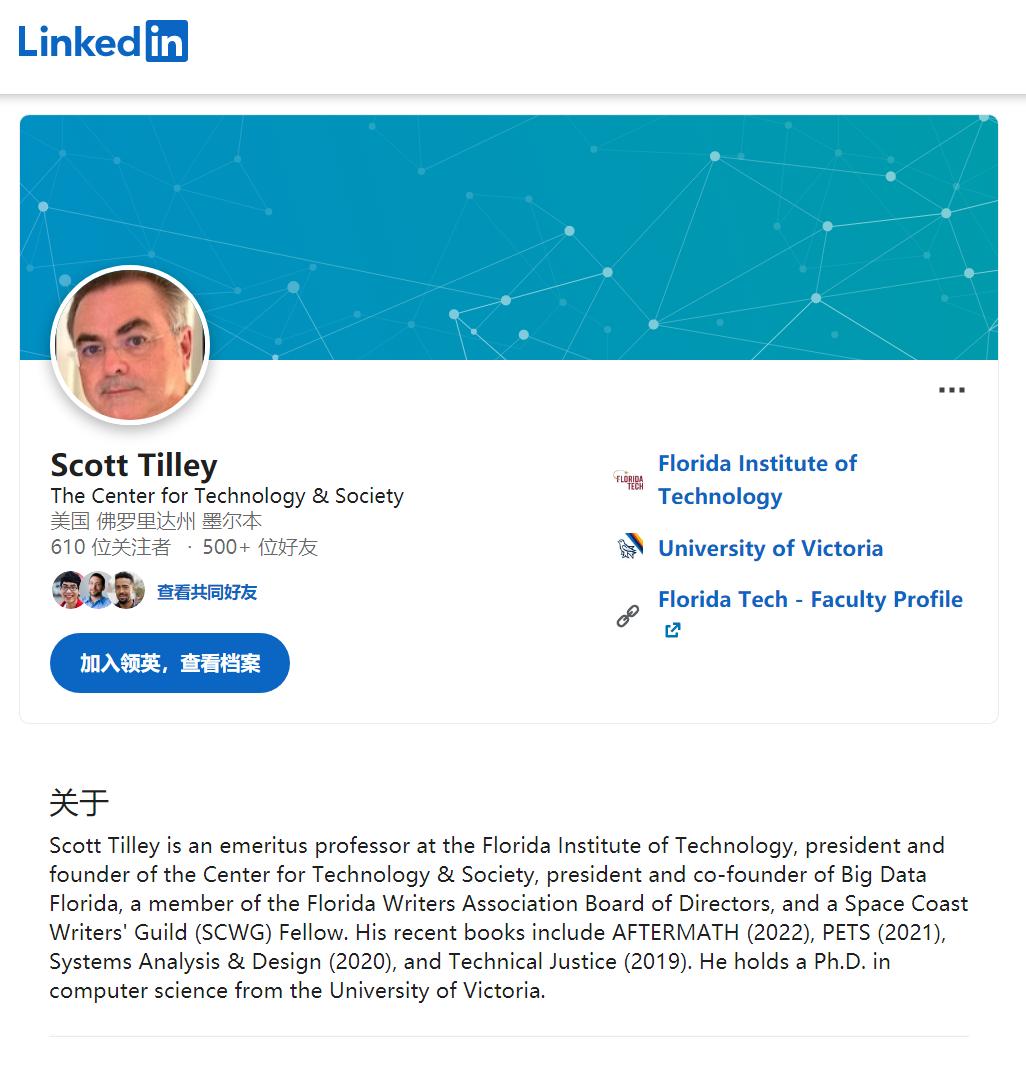Click the chain link icon

pyautogui.click(x=628, y=616)
